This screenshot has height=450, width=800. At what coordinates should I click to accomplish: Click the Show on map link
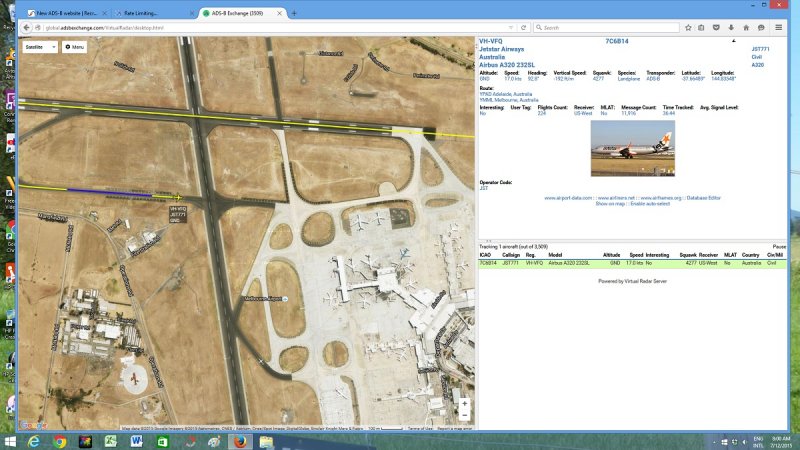(610, 204)
